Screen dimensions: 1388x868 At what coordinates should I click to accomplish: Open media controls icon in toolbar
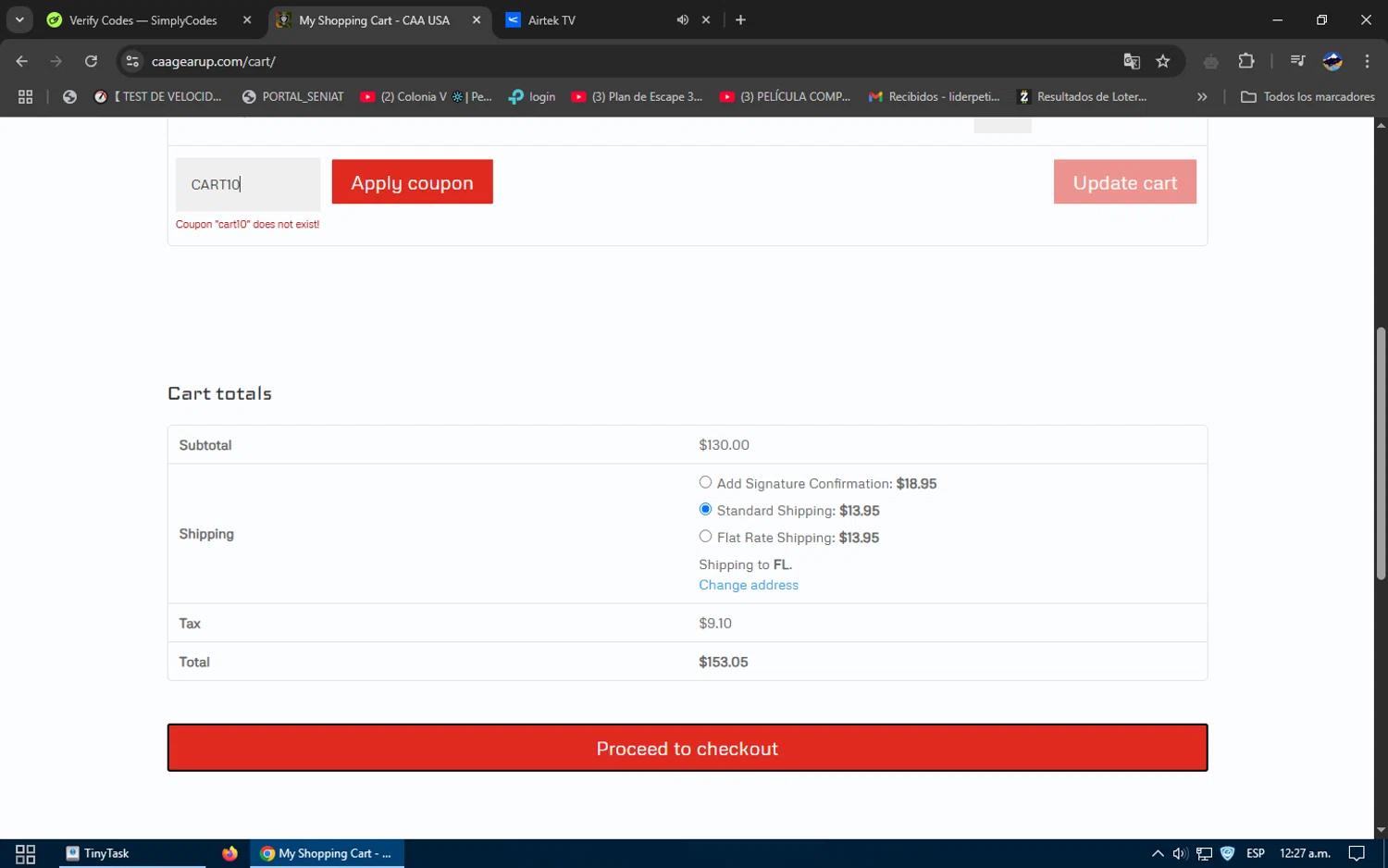click(x=1297, y=61)
